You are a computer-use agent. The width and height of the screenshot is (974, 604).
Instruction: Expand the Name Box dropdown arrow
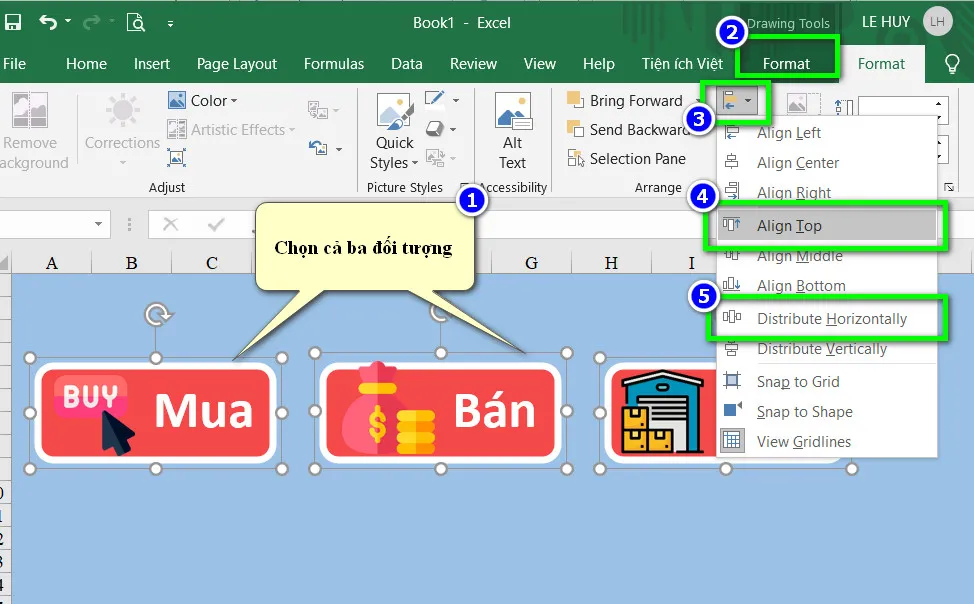[x=99, y=224]
